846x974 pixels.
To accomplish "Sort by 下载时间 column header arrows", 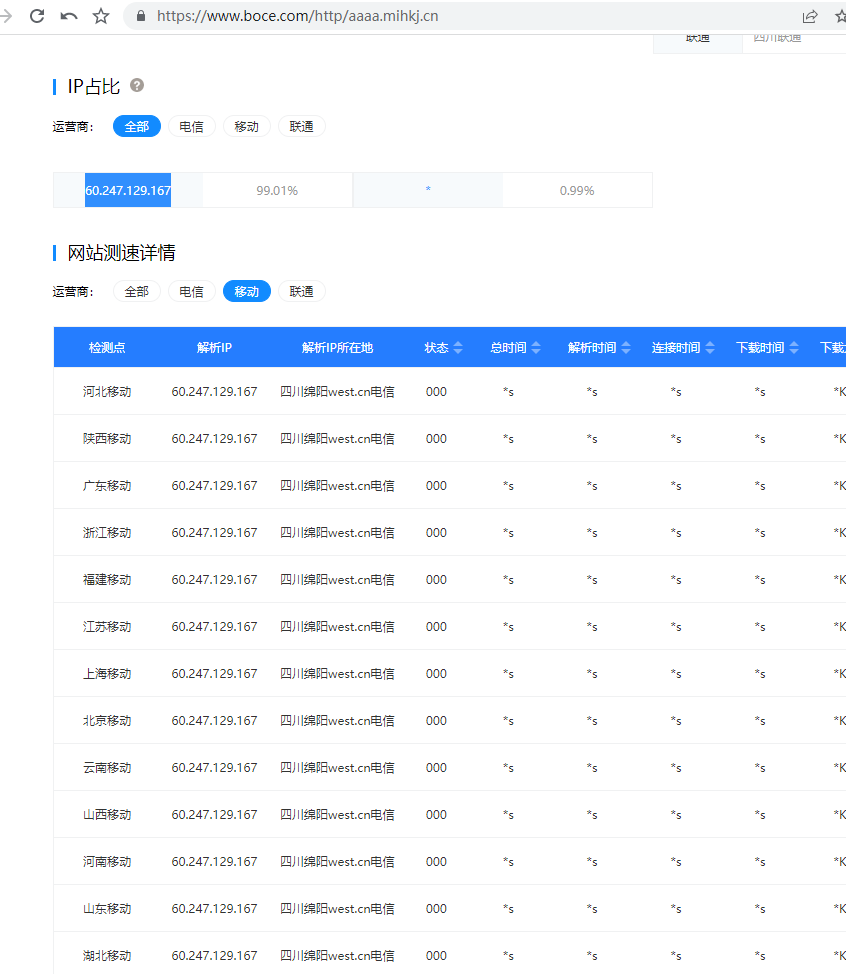I will coord(794,348).
